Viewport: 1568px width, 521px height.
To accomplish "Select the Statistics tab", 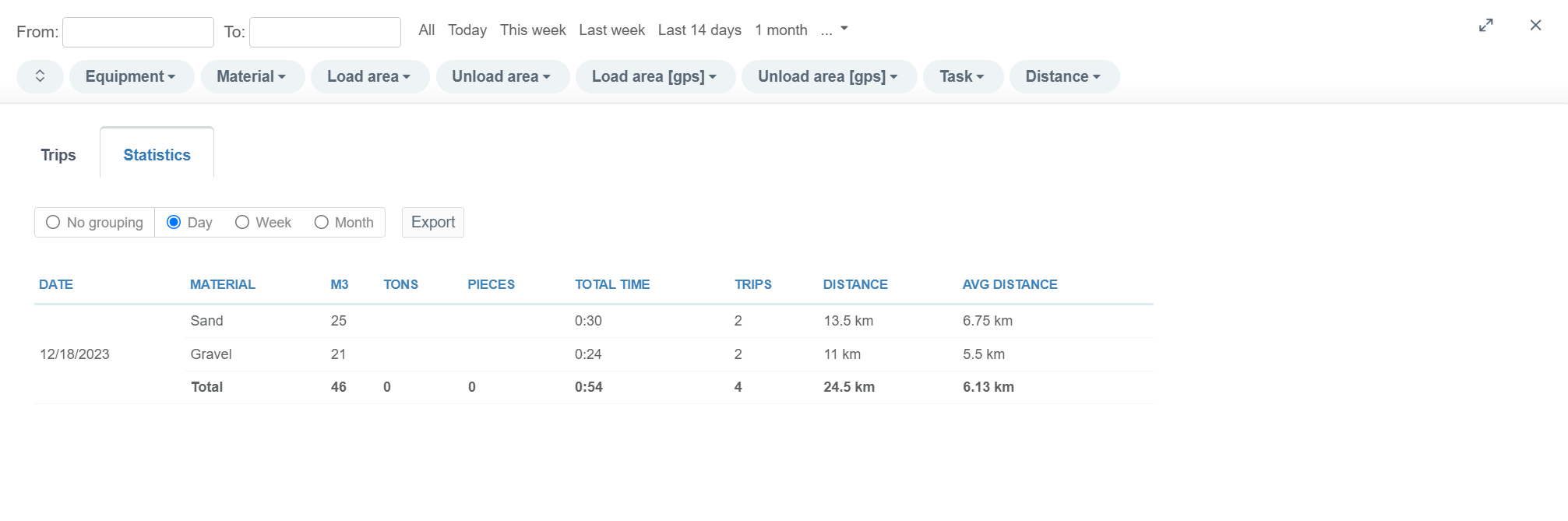I will pos(157,155).
